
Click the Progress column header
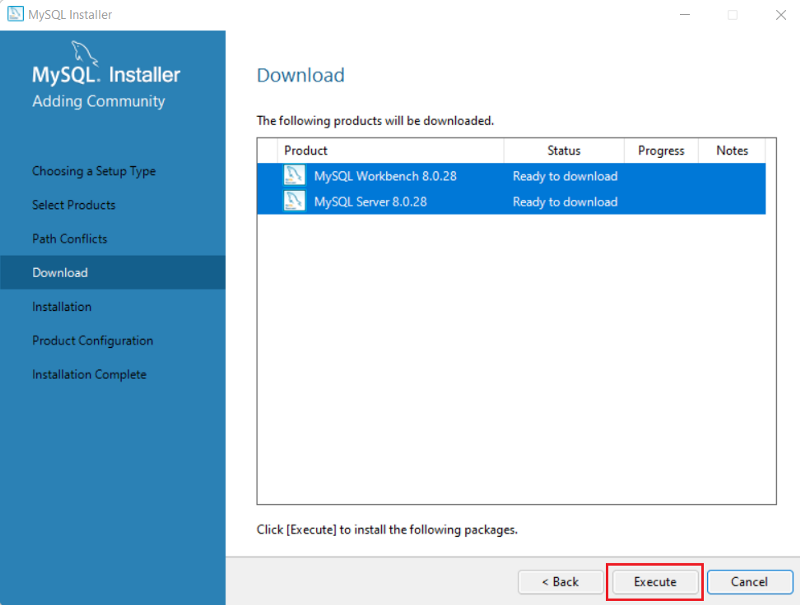(661, 150)
